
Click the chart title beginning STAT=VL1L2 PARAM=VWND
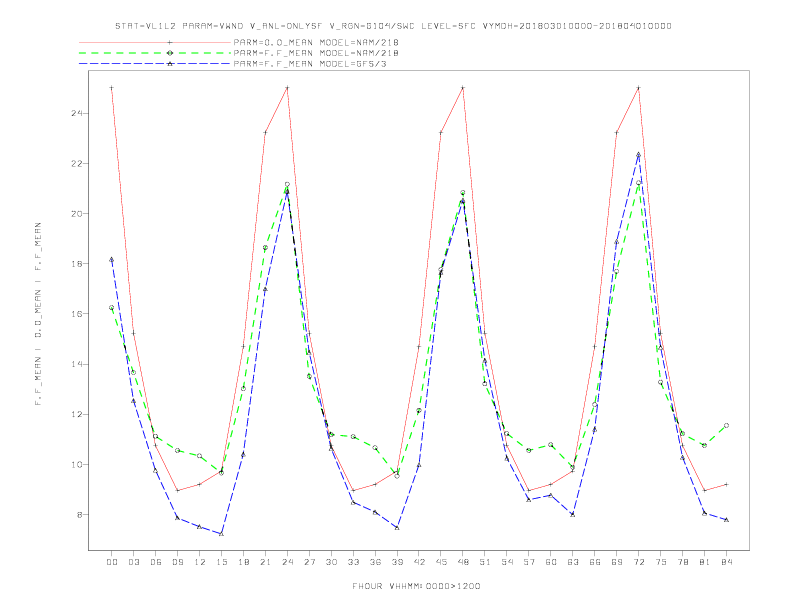tap(393, 26)
